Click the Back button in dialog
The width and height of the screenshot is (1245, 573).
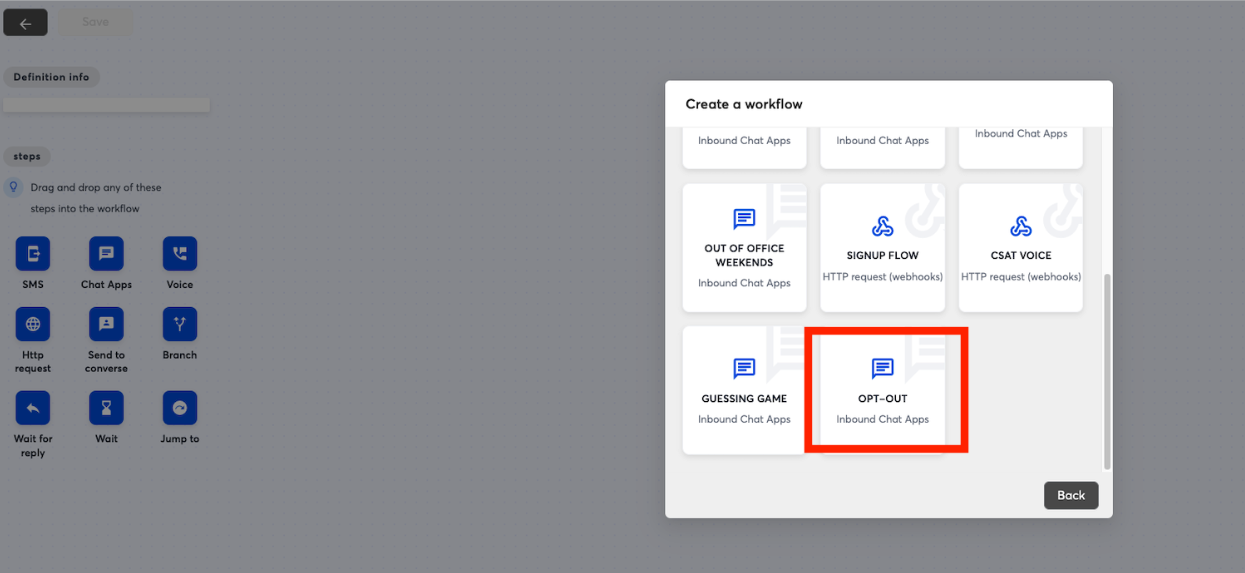(1070, 495)
